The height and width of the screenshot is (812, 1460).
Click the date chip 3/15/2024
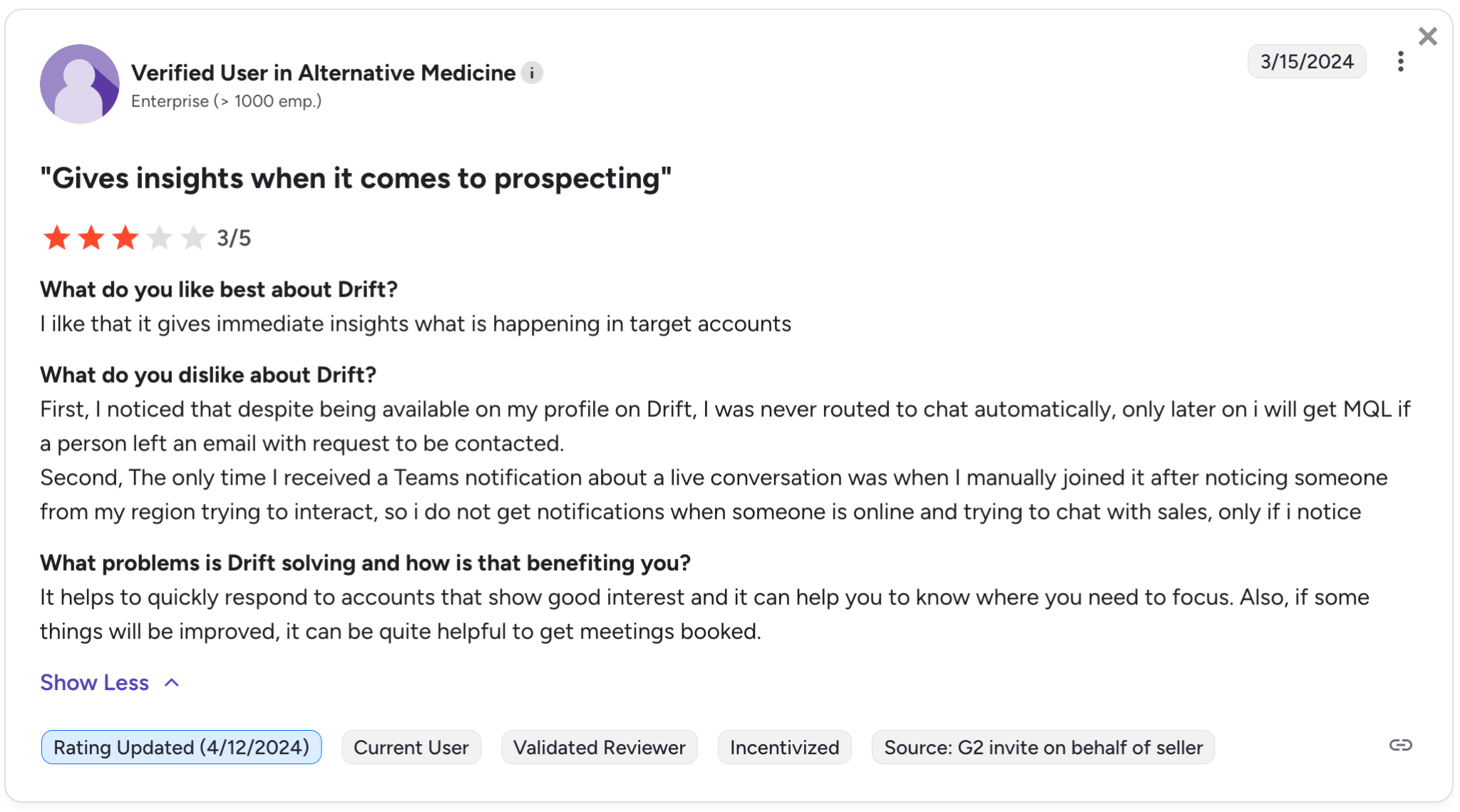(1307, 61)
